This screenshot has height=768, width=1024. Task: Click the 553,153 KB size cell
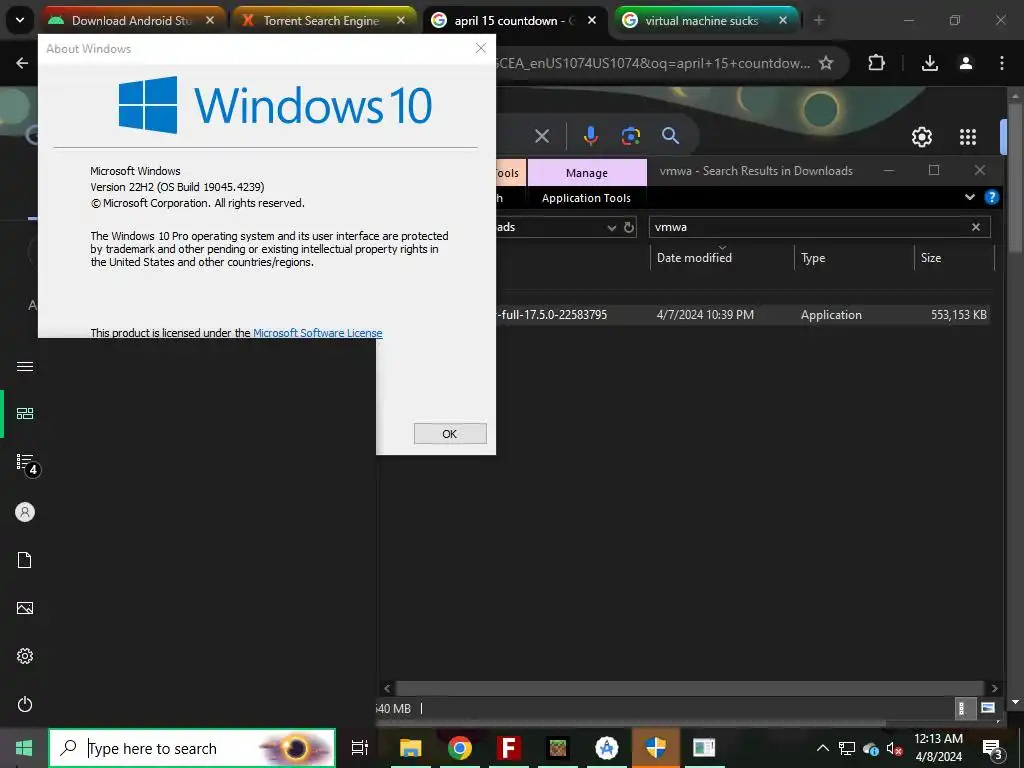(959, 315)
